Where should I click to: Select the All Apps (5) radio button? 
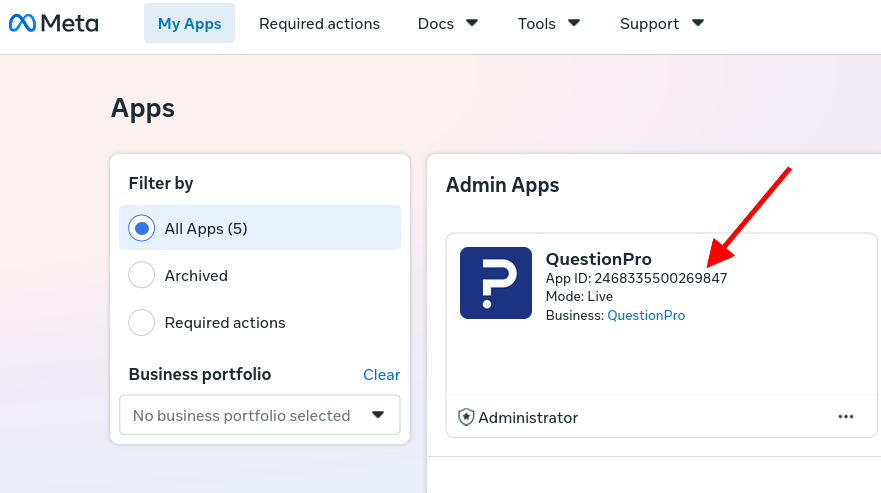[142, 228]
